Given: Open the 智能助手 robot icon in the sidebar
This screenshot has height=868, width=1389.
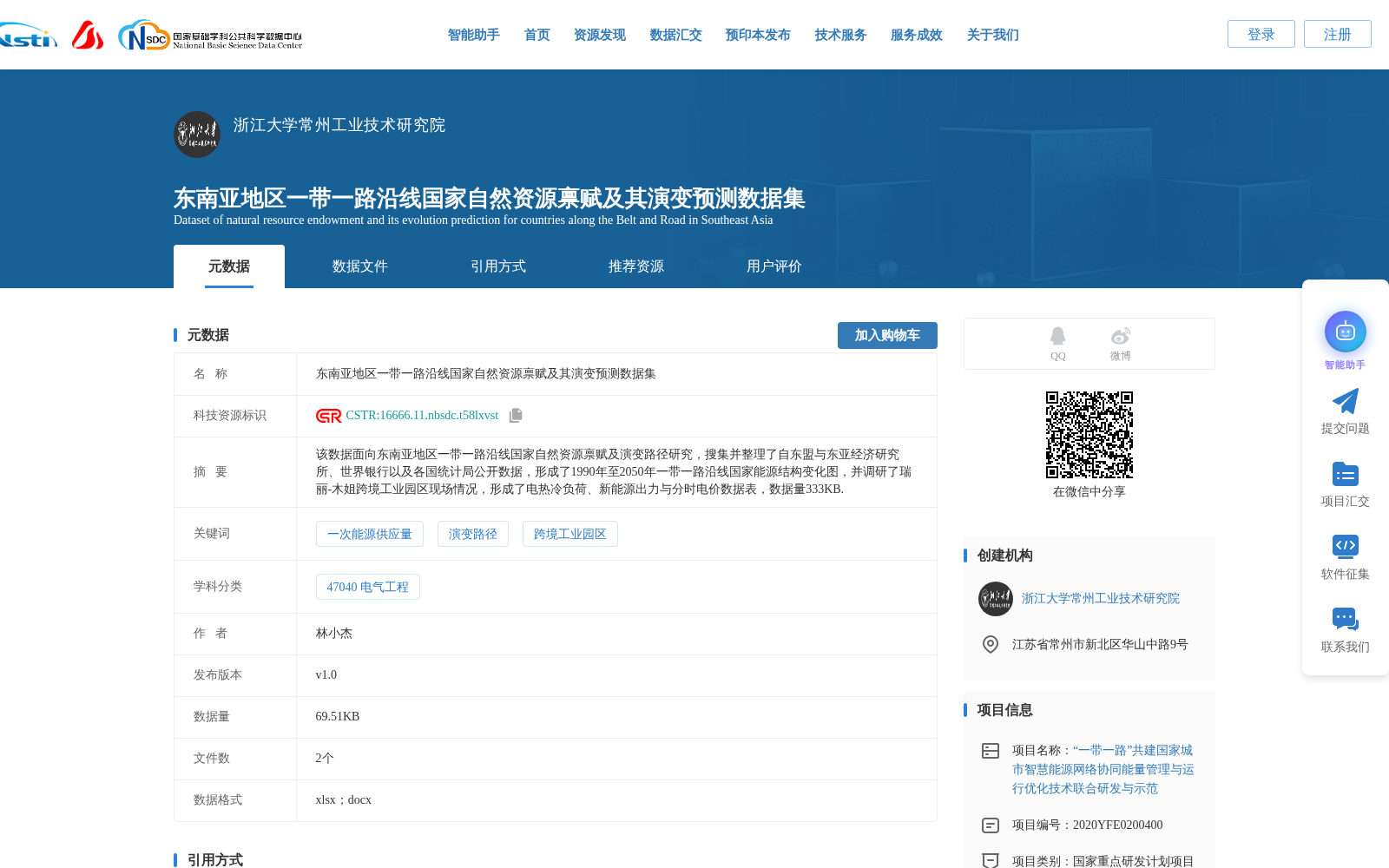Looking at the screenshot, I should pyautogui.click(x=1346, y=332).
